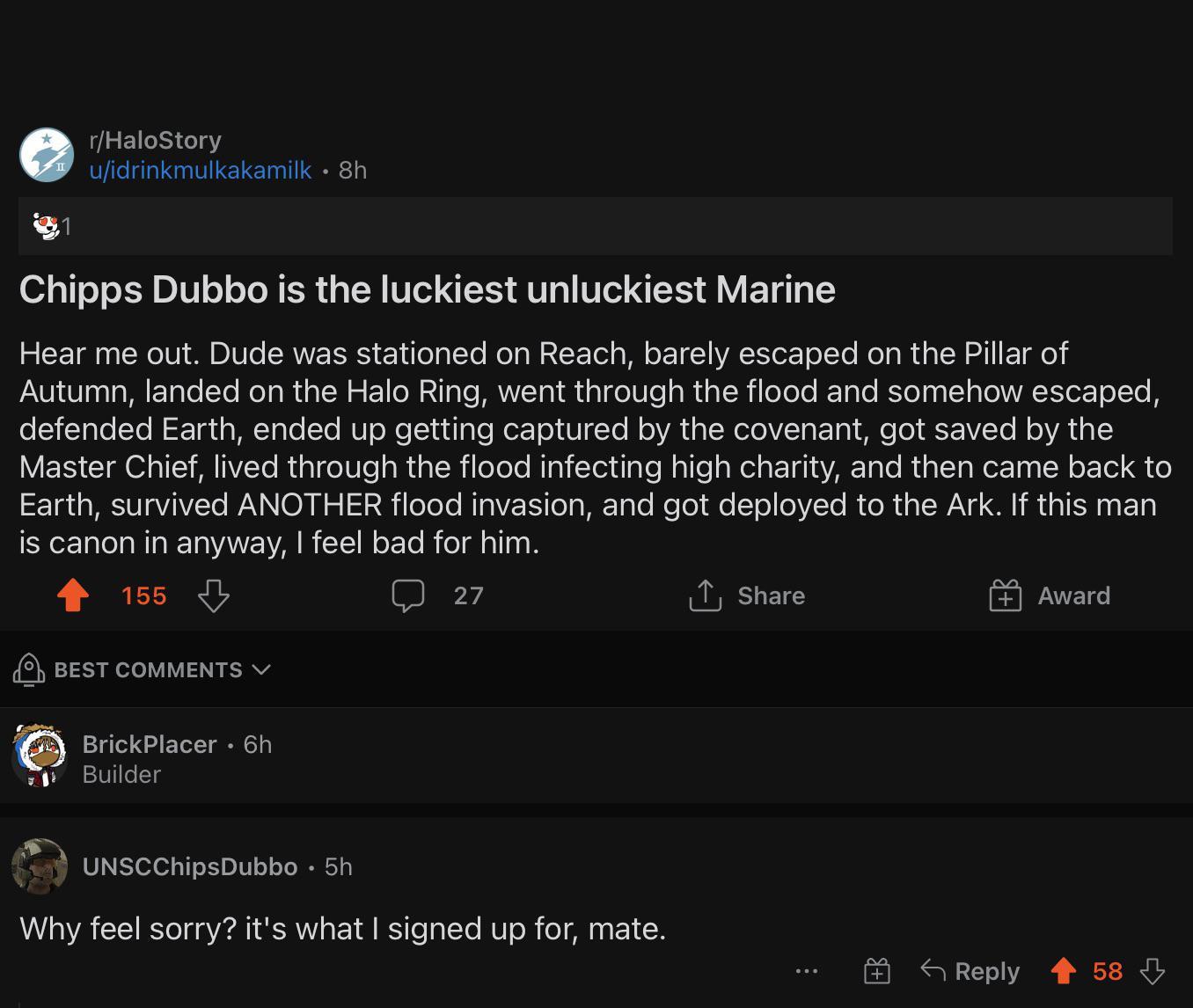Click the upvote arrow on the post
1193x1008 pixels.
click(x=74, y=595)
